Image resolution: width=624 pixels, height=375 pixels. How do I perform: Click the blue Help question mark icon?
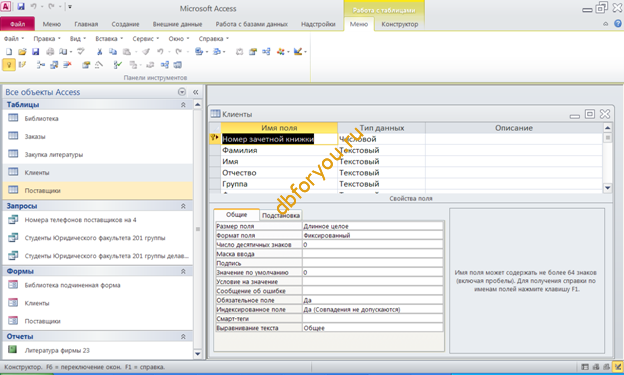point(618,24)
